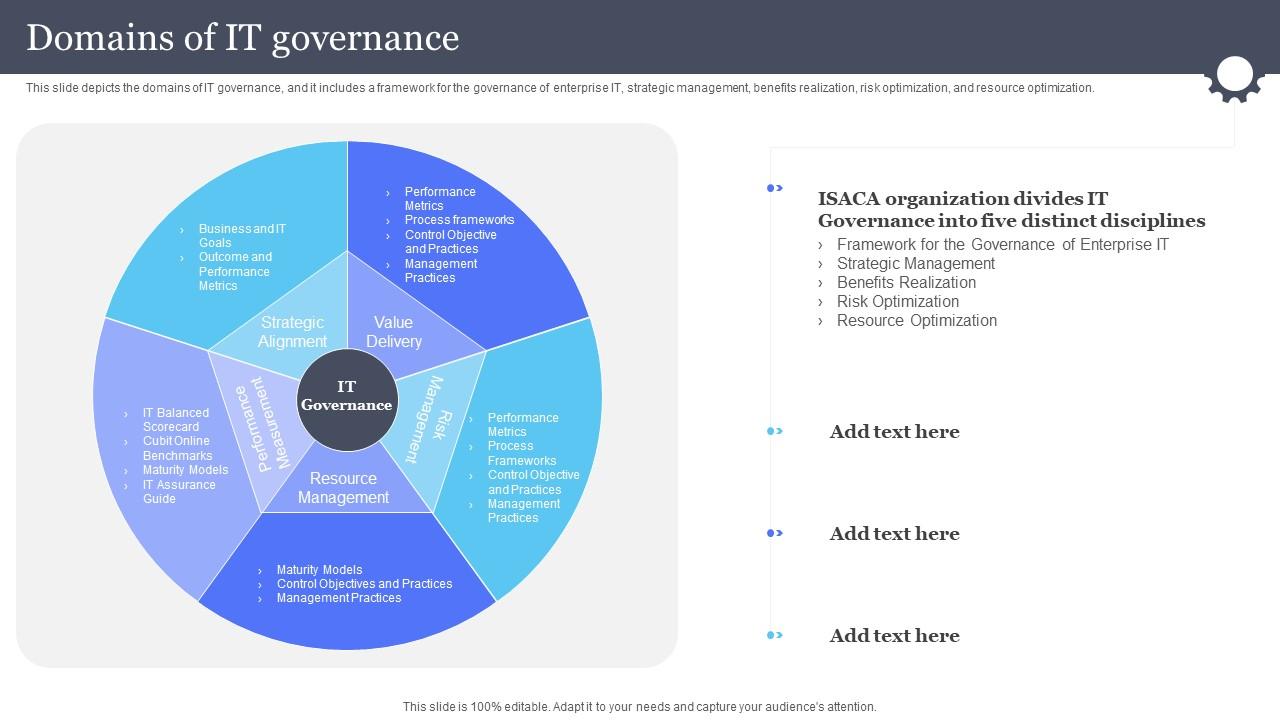Select the dark IT Governance center circle
The image size is (1280, 720).
coord(346,399)
